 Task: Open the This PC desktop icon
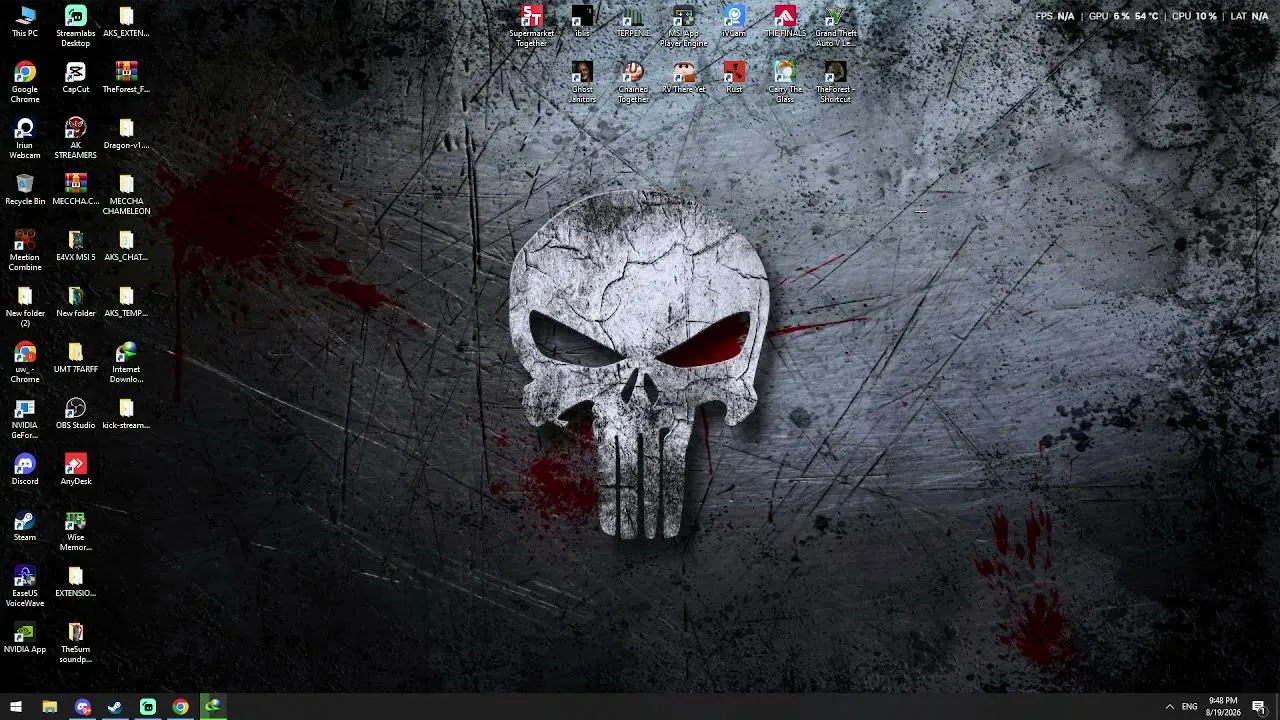click(x=25, y=22)
